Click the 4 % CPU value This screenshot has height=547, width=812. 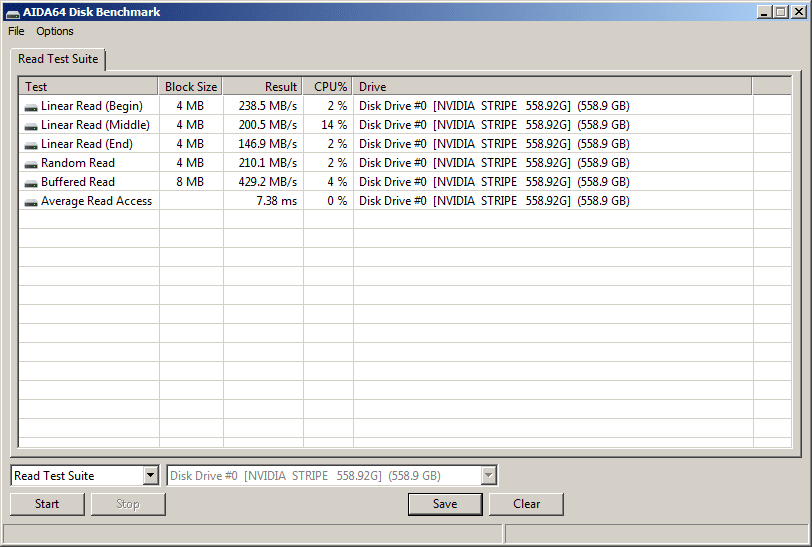(337, 182)
